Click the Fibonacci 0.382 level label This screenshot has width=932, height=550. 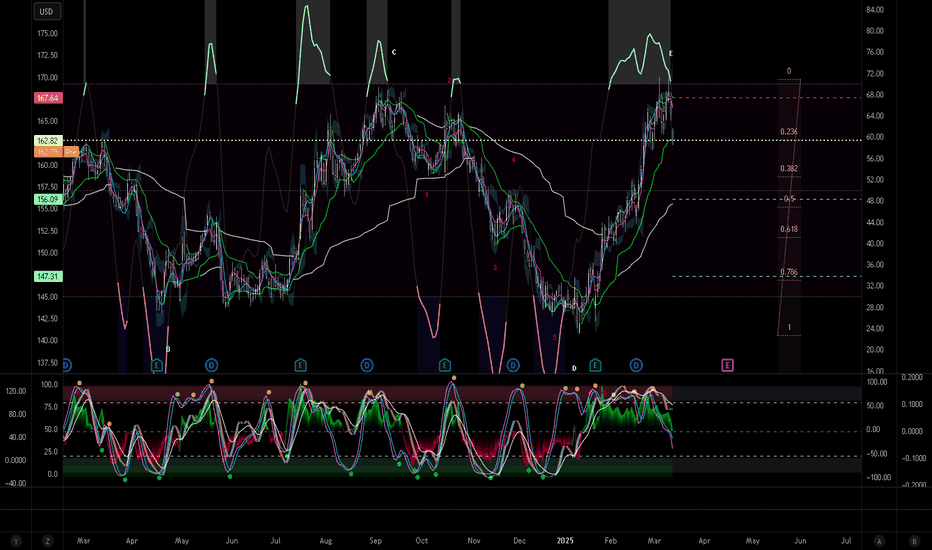789,169
